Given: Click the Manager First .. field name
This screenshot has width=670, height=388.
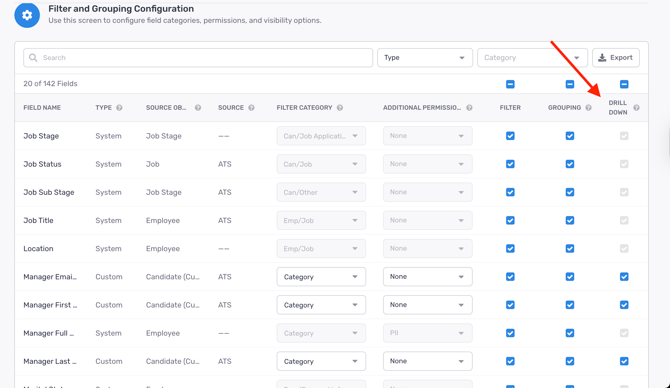Looking at the screenshot, I should coord(50,305).
